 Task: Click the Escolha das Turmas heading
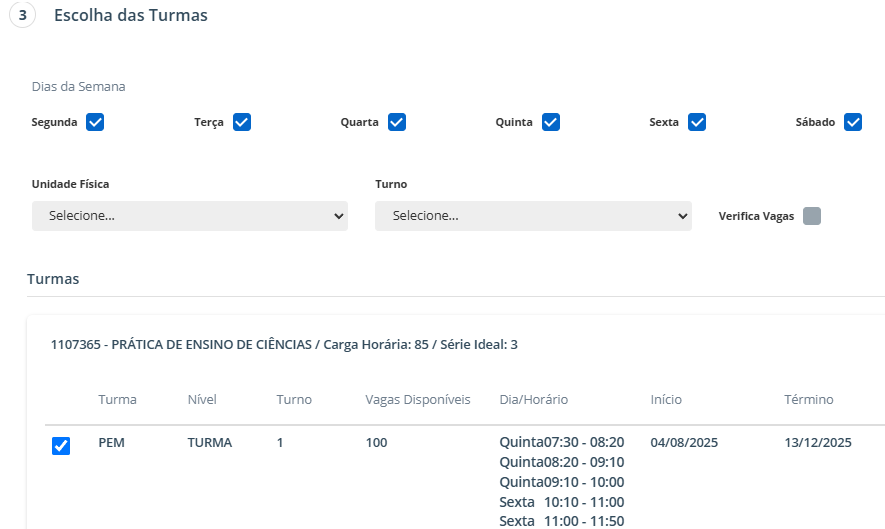131,16
